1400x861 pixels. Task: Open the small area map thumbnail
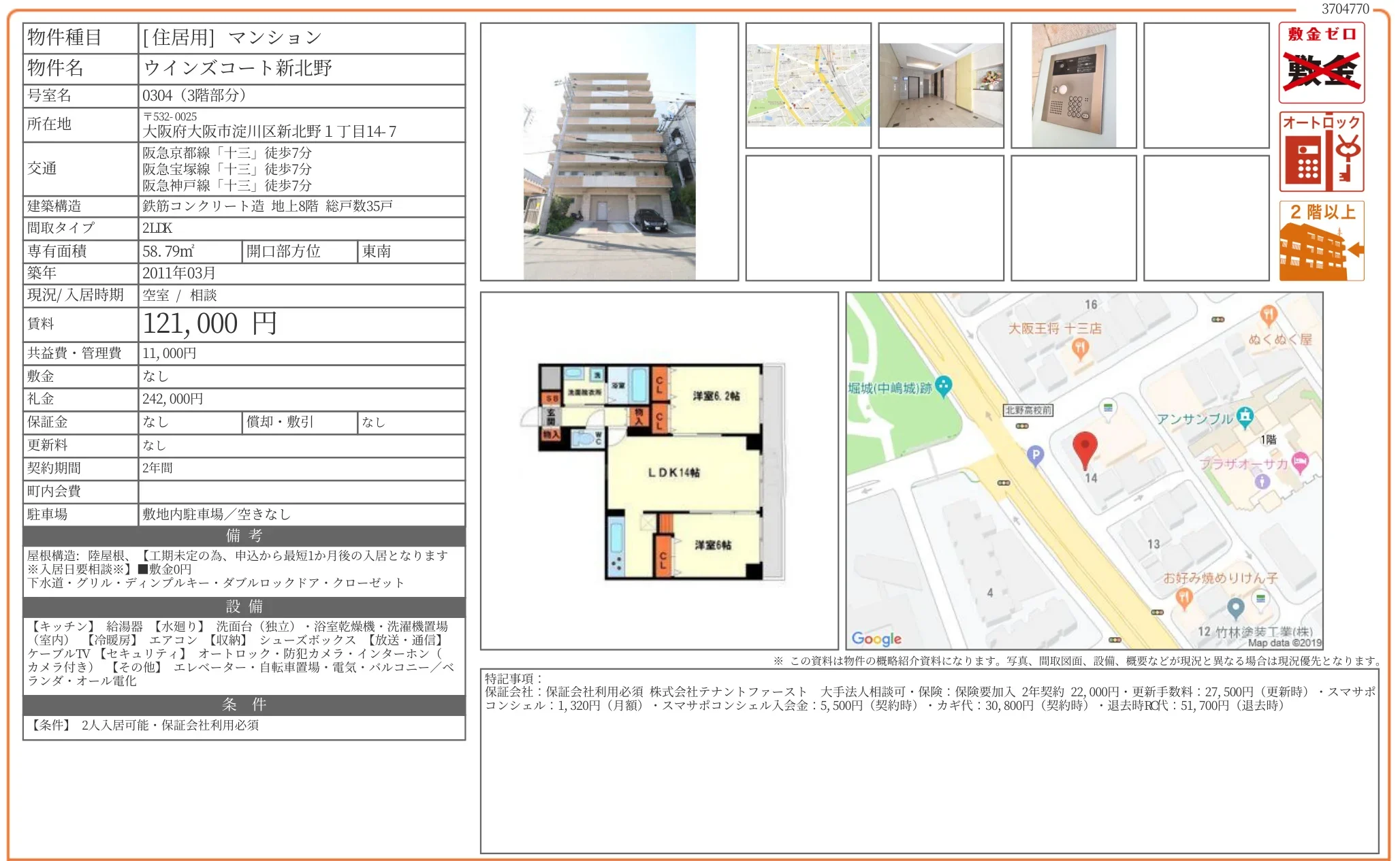(808, 86)
